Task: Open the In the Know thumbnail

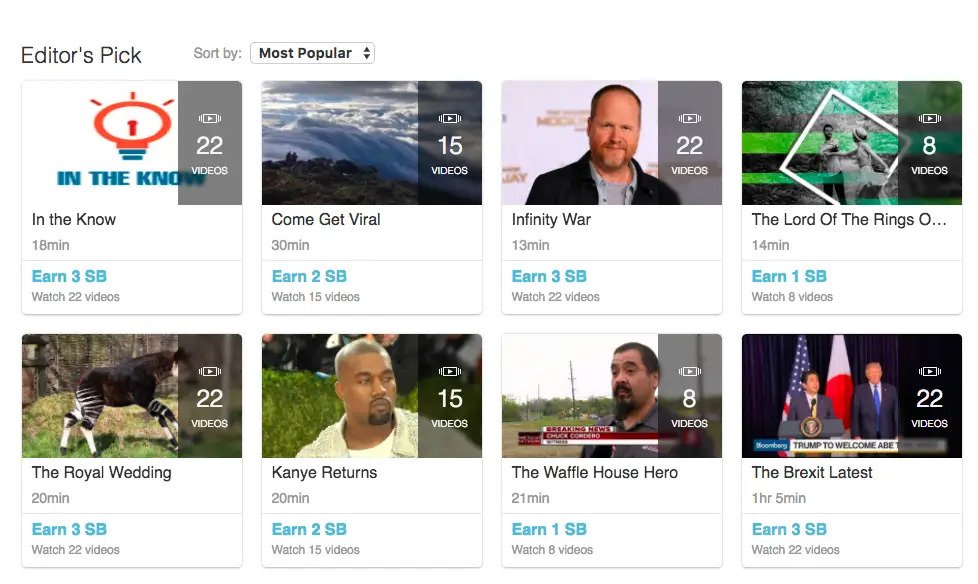Action: coord(132,143)
